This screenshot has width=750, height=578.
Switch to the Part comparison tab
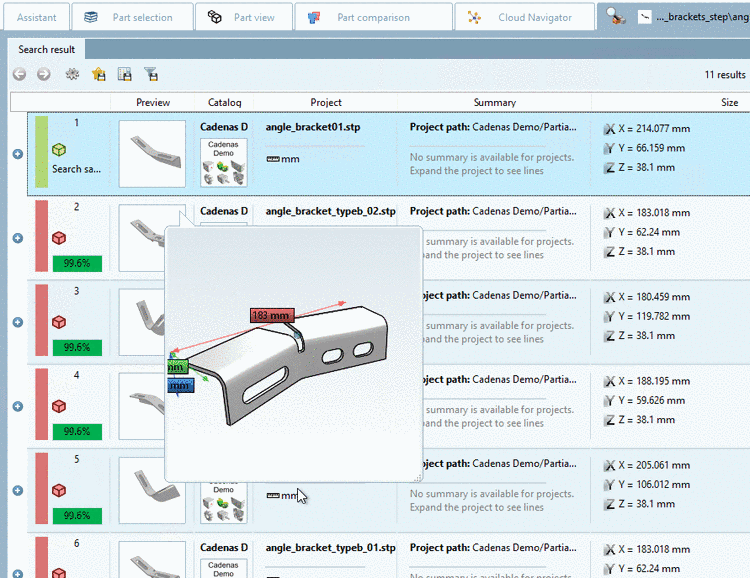[x=361, y=17]
